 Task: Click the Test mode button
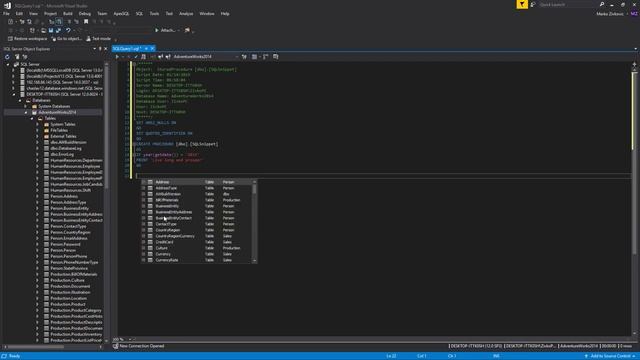click(x=98, y=39)
